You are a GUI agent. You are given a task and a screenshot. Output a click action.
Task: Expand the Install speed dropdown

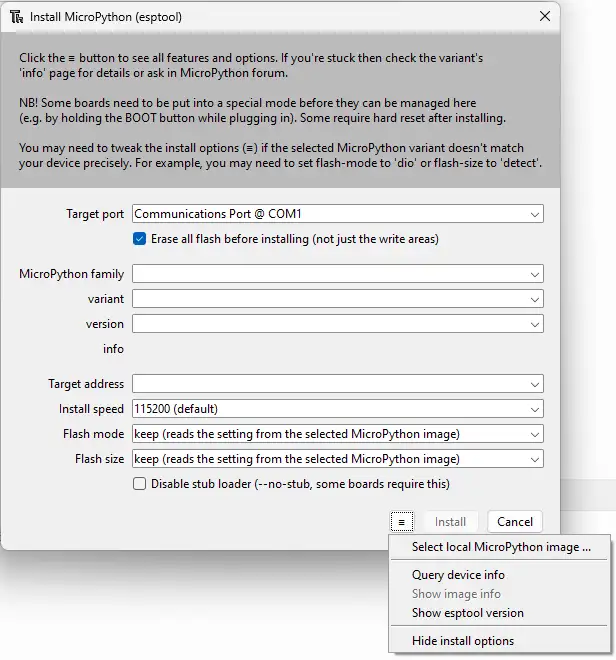(338, 409)
